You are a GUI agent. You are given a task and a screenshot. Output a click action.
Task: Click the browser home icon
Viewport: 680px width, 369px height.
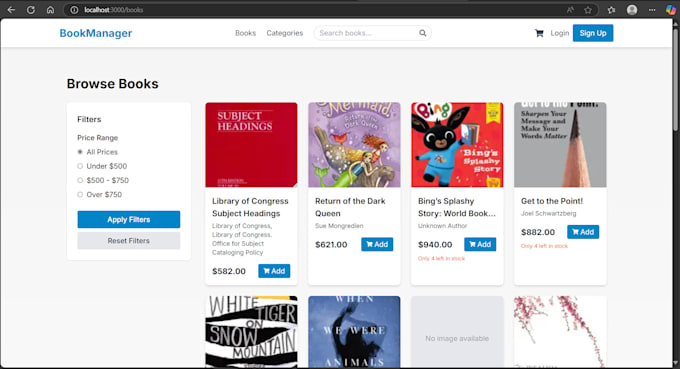tap(51, 10)
